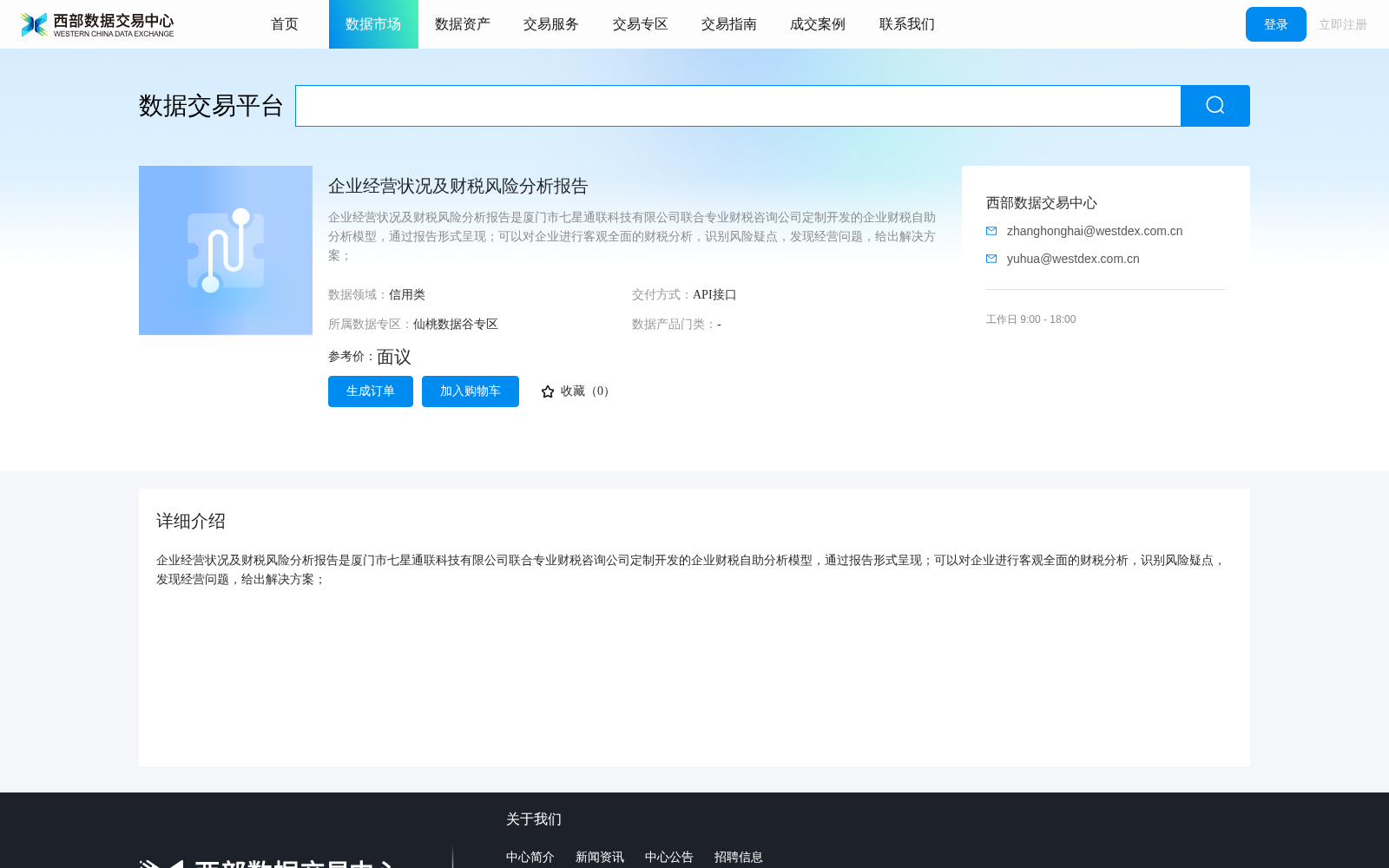Go to 首页 in navigation
The image size is (1389, 868).
point(285,24)
